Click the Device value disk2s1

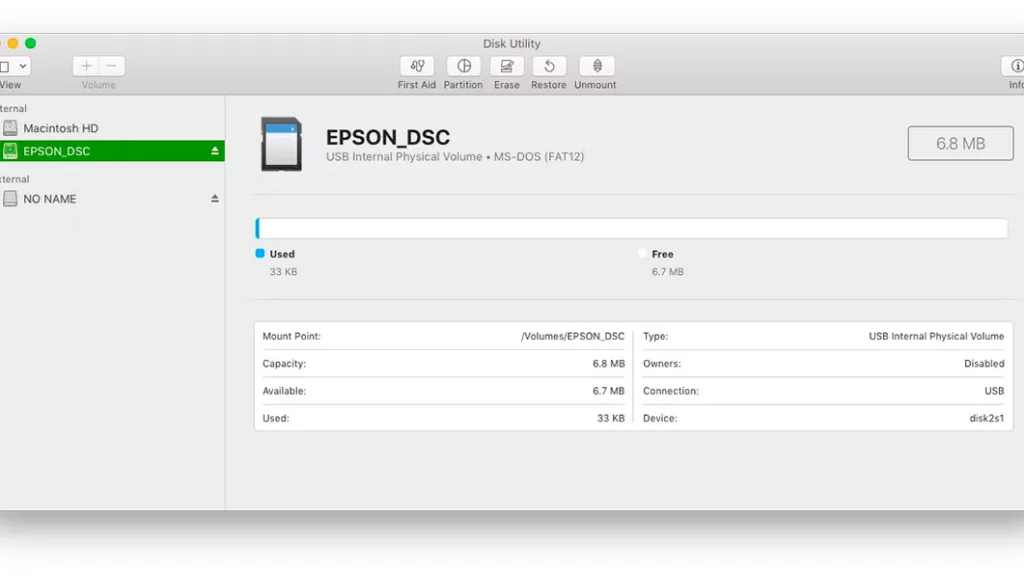[x=987, y=419]
